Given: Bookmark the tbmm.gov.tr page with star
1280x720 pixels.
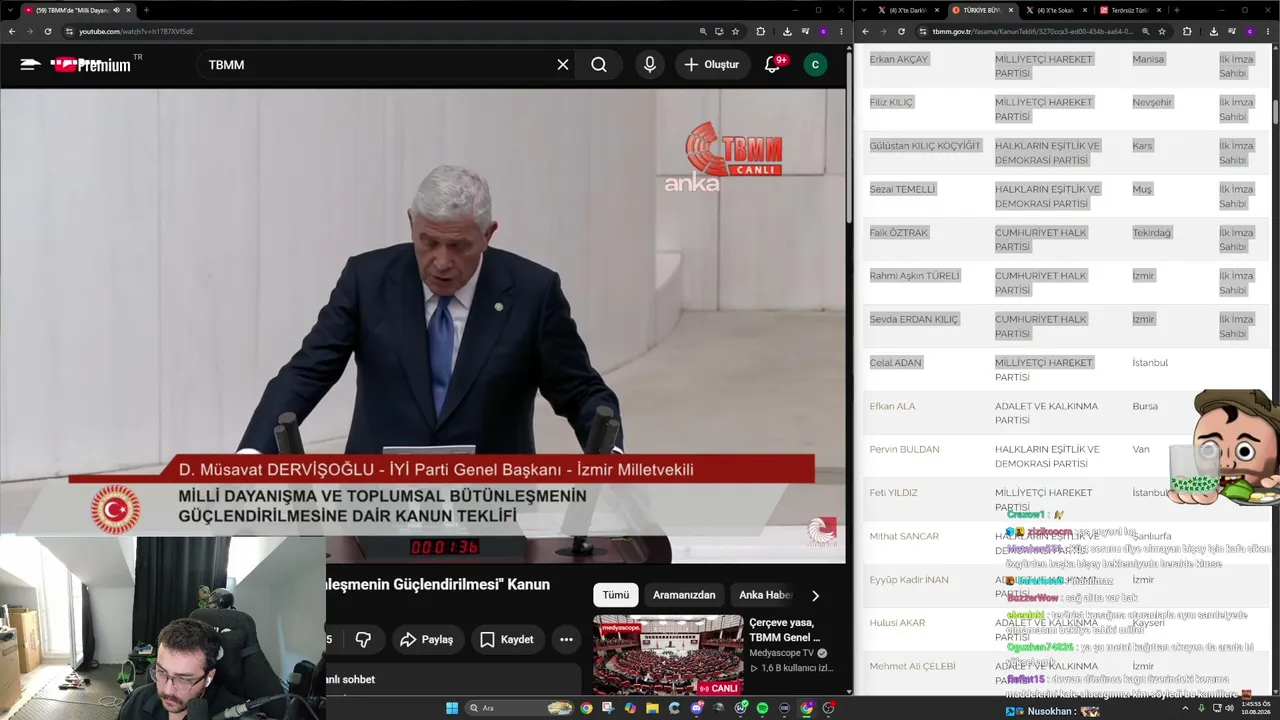Looking at the screenshot, I should (x=1160, y=31).
